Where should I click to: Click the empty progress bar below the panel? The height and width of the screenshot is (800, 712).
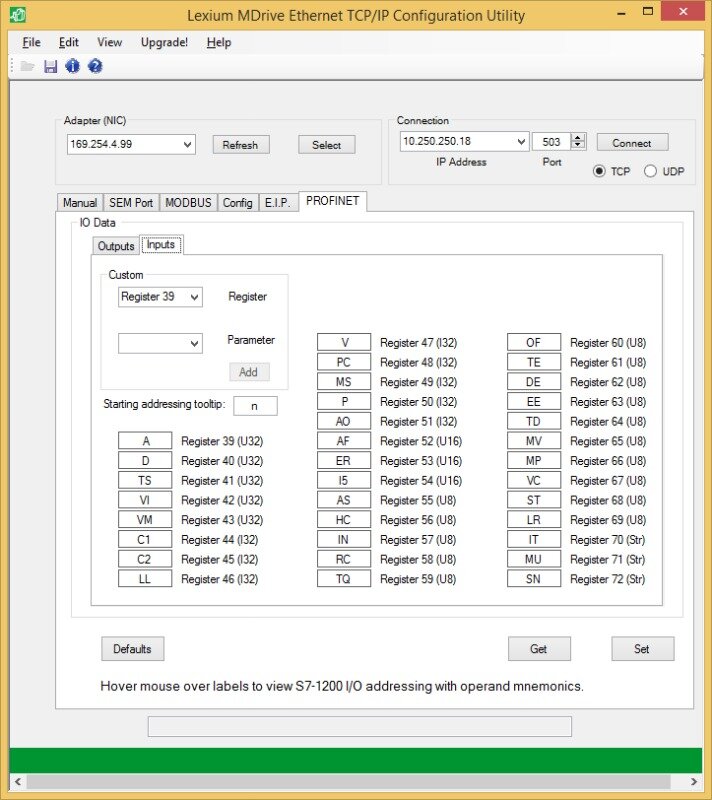[360, 726]
